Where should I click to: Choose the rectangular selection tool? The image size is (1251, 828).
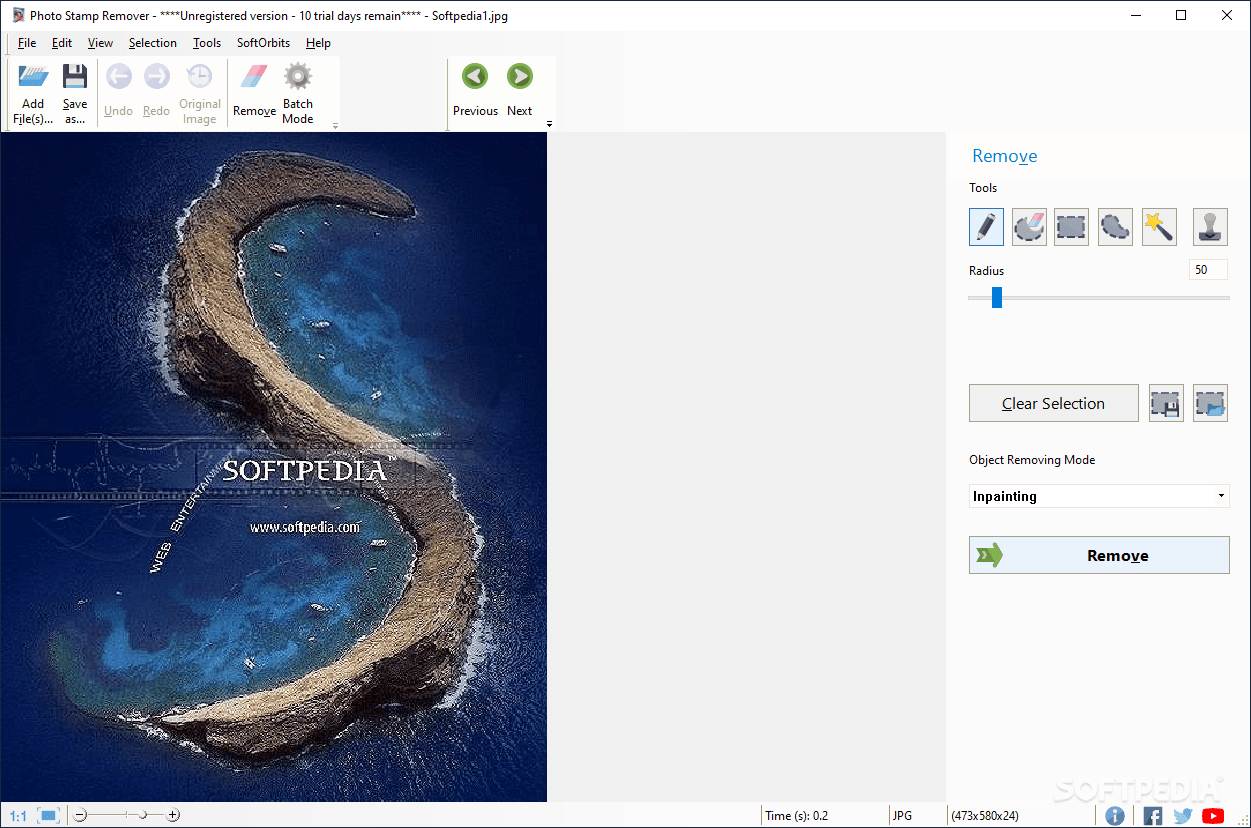(1071, 226)
